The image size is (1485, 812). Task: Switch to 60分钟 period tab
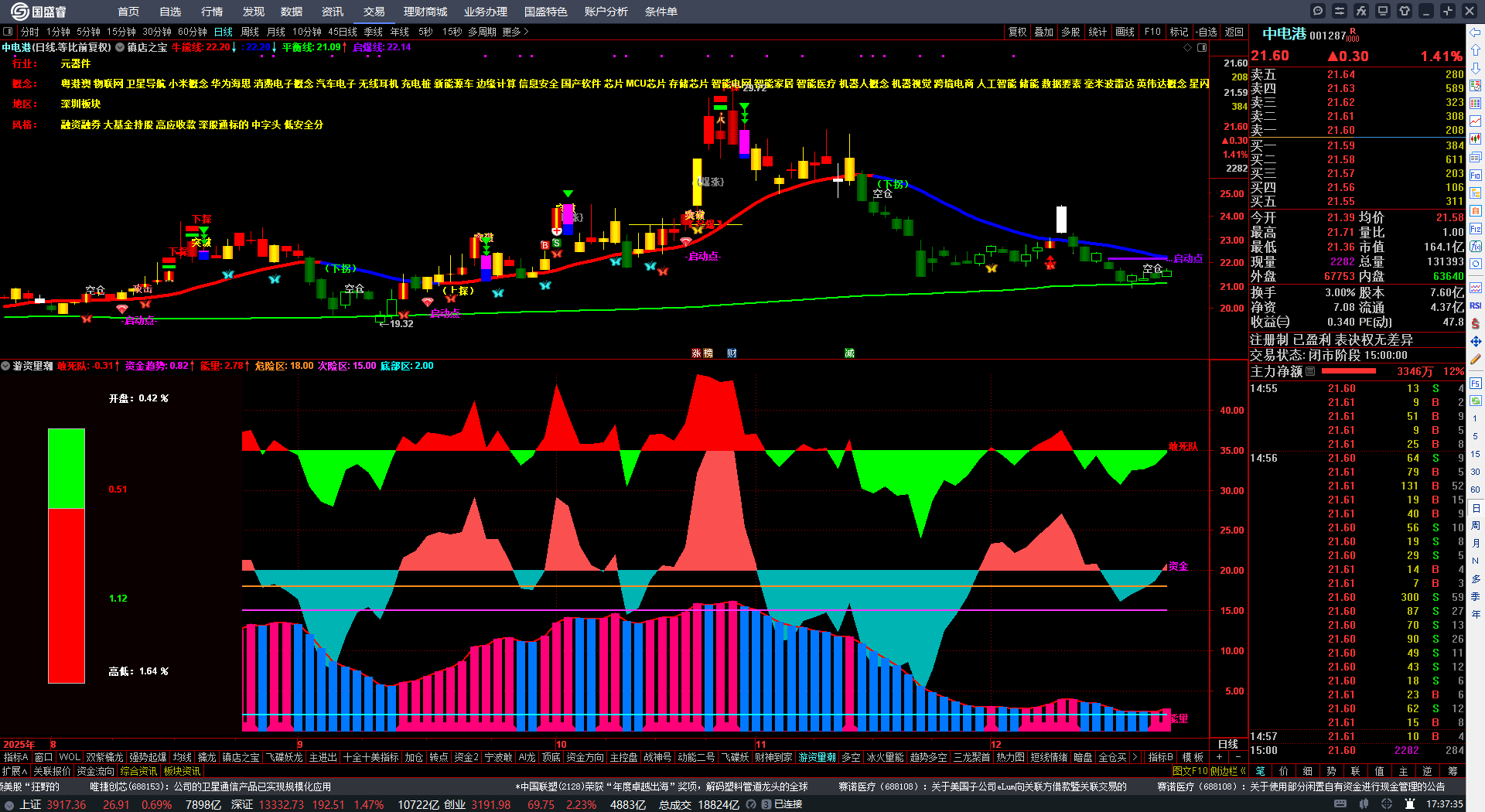[x=193, y=32]
